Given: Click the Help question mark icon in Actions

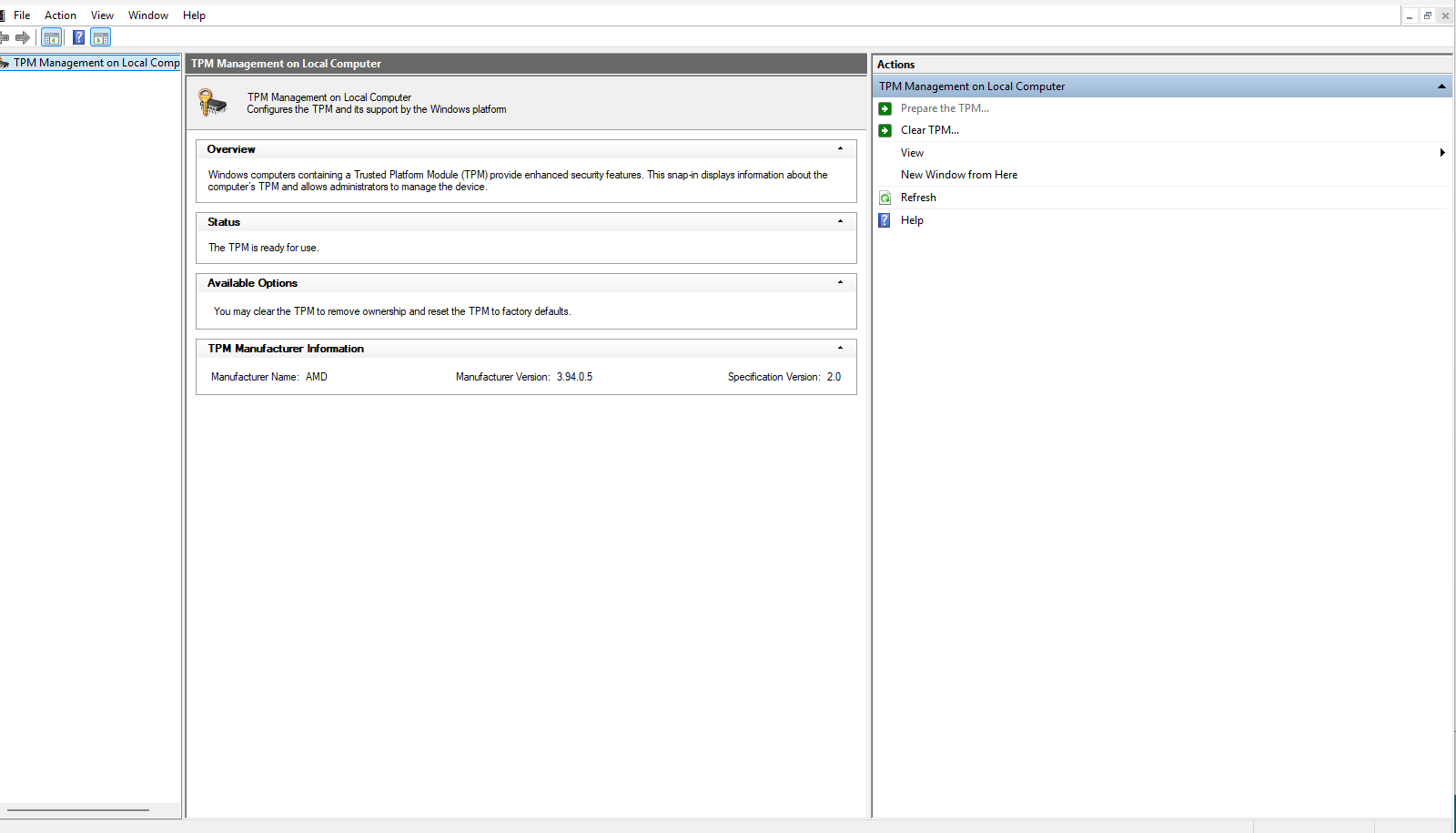Looking at the screenshot, I should coord(885,220).
